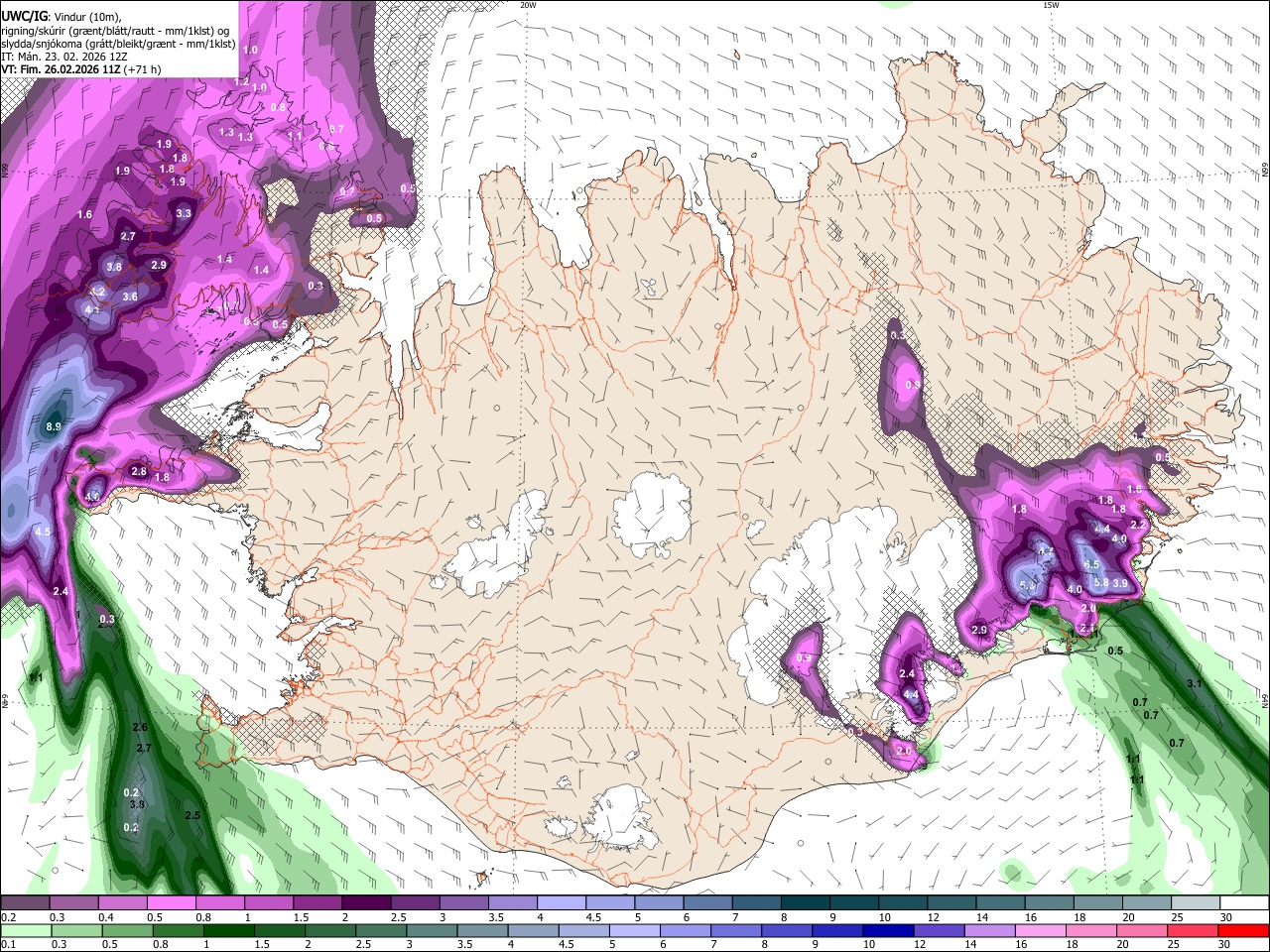Click the 2.5 value in the southwest rain band
Viewport: 1270px width, 952px height.
click(192, 815)
